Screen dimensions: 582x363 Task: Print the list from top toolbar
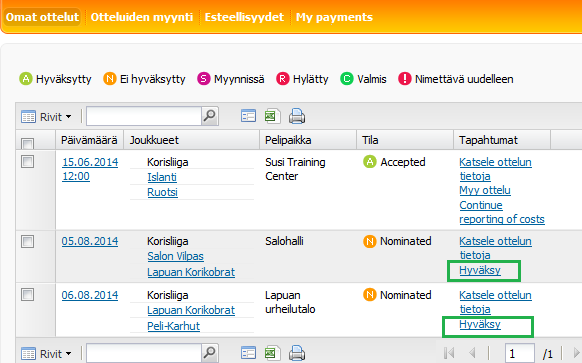297,116
